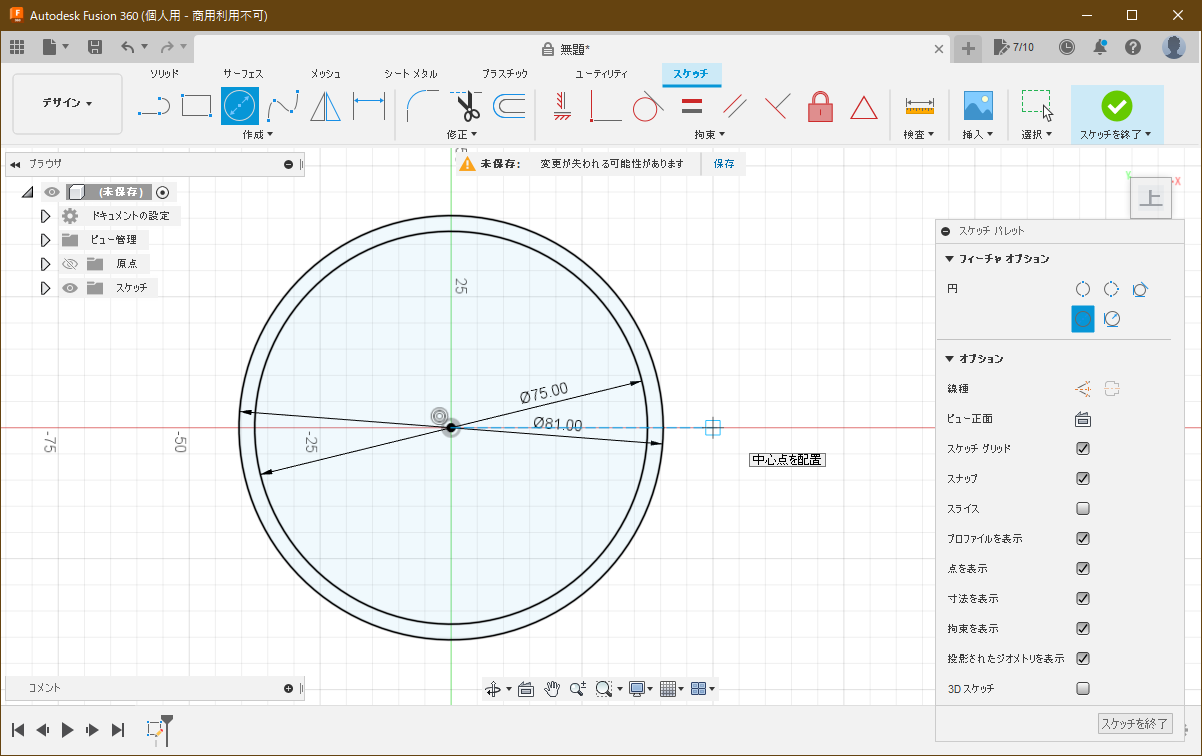Open the notifications bell
Image resolution: width=1202 pixels, height=756 pixels.
tap(1100, 47)
